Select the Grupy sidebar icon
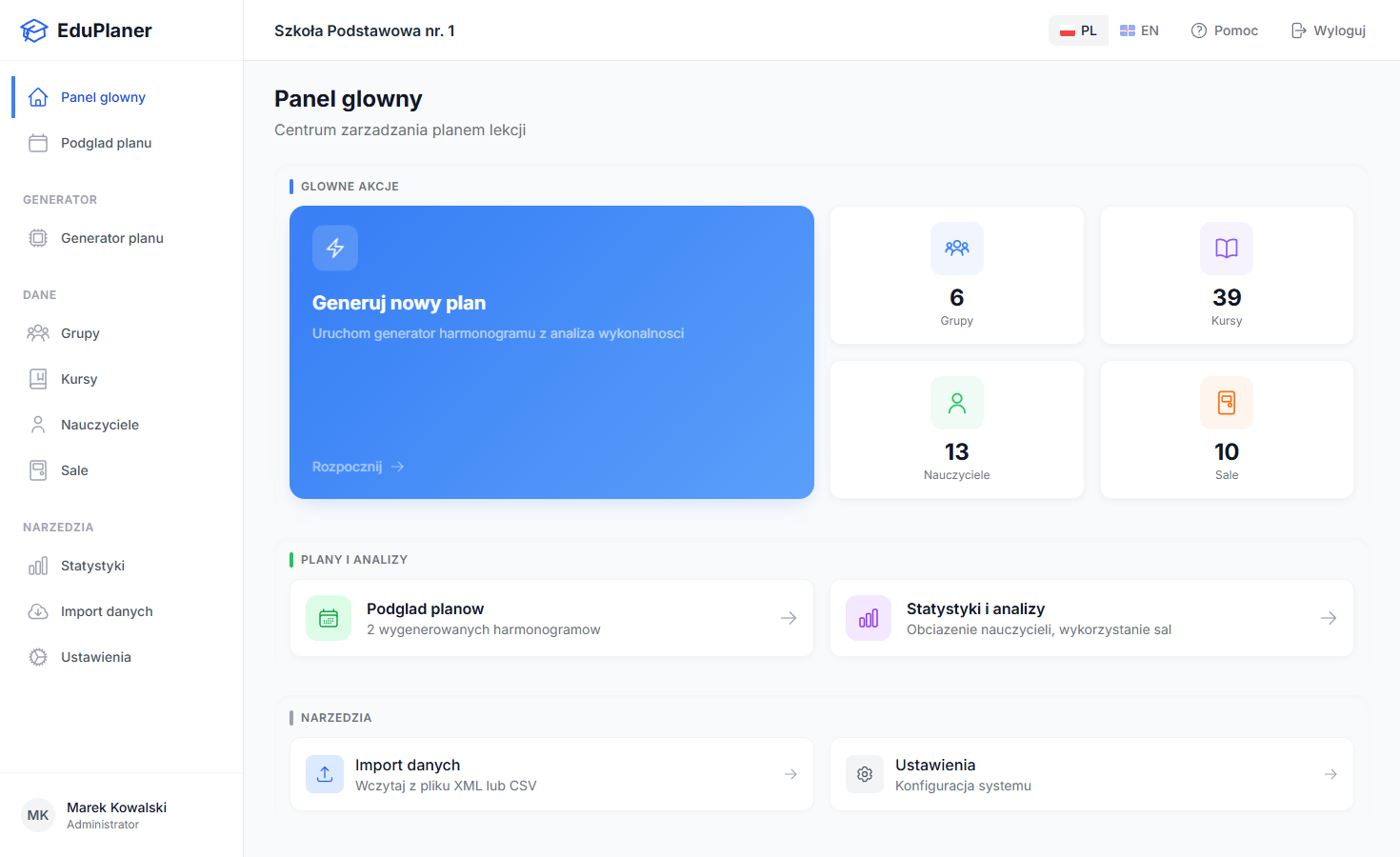This screenshot has height=857, width=1400. [38, 332]
